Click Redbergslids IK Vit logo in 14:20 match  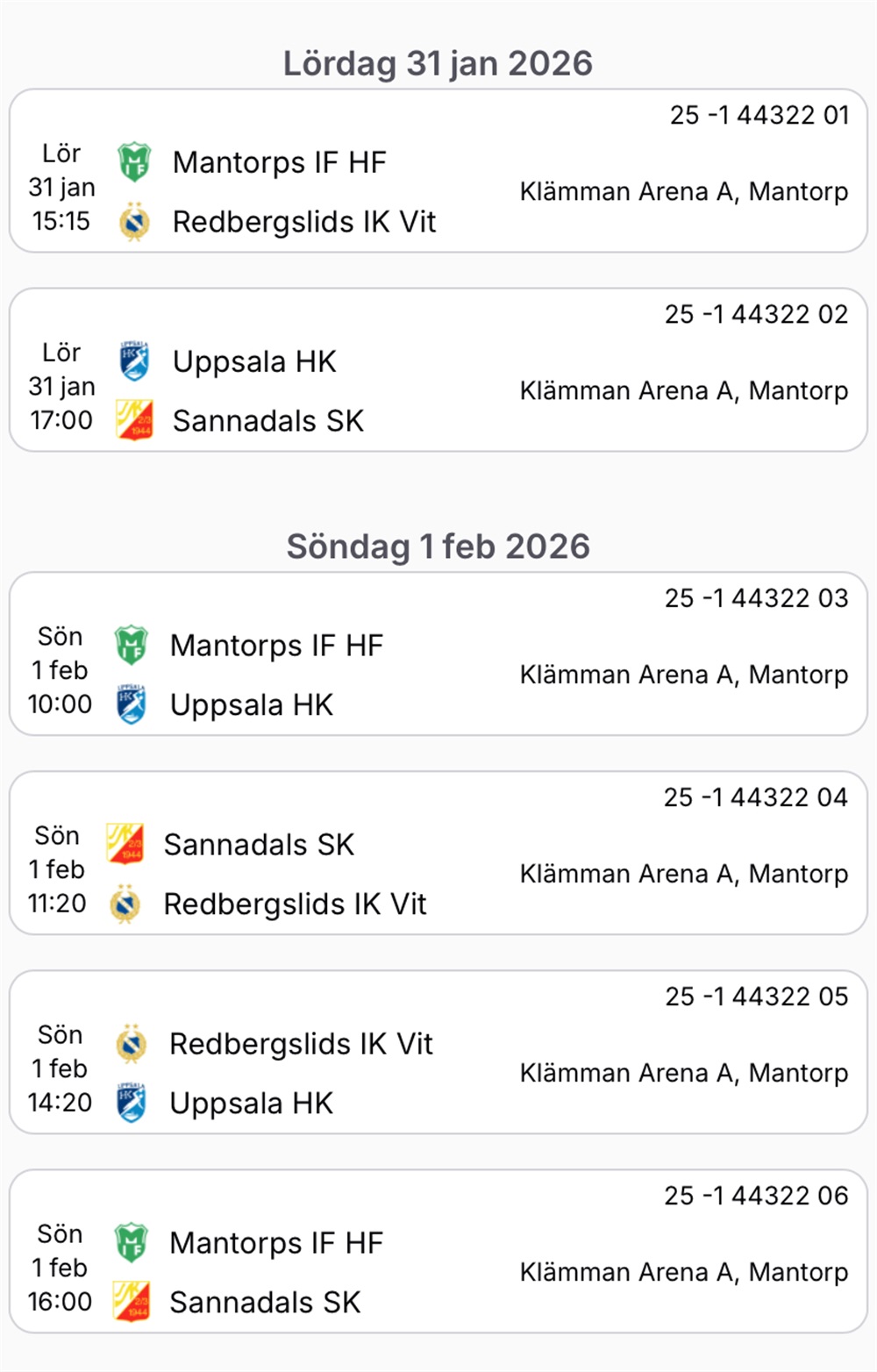pos(132,1044)
